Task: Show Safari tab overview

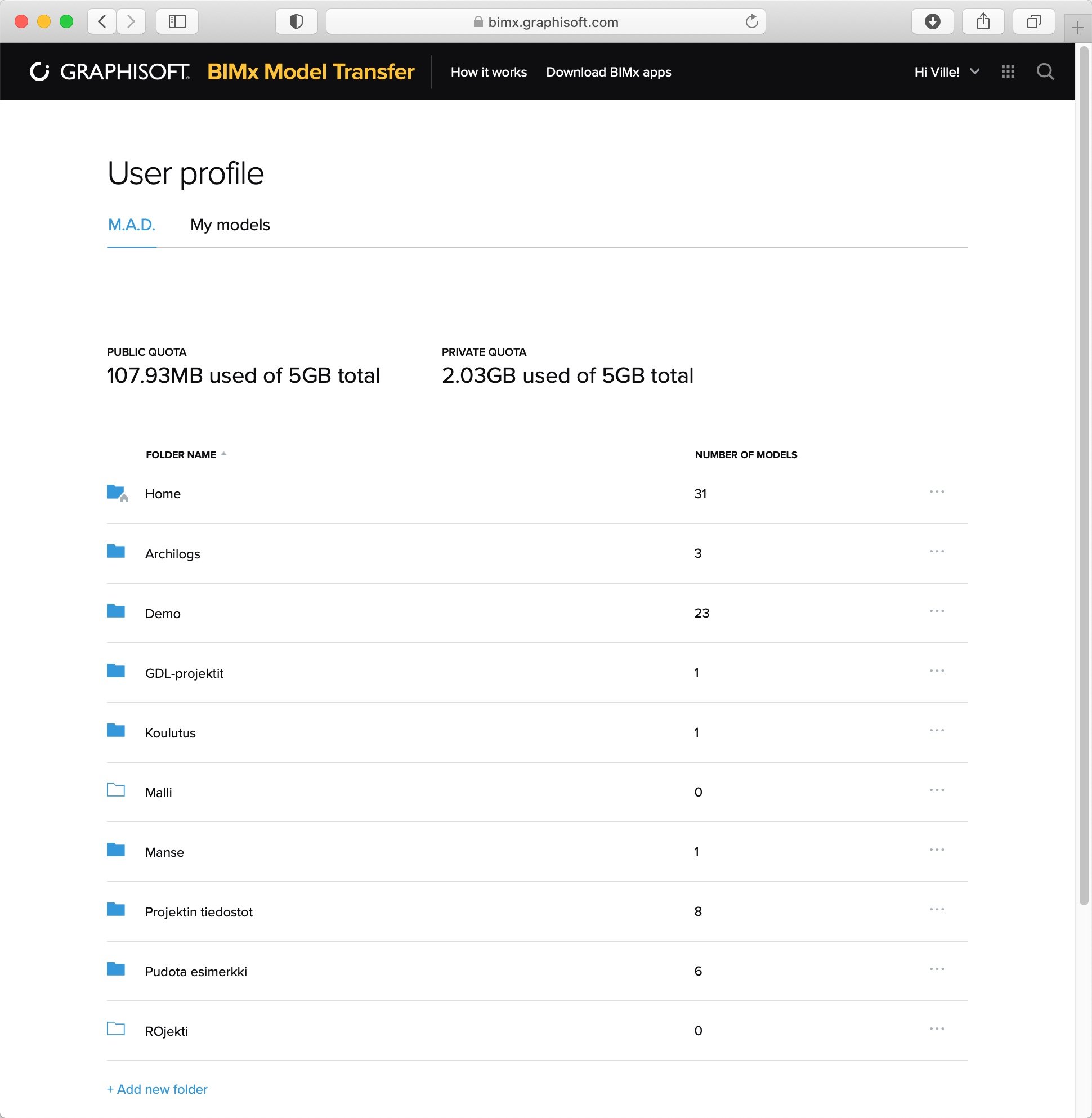Action: click(1033, 22)
